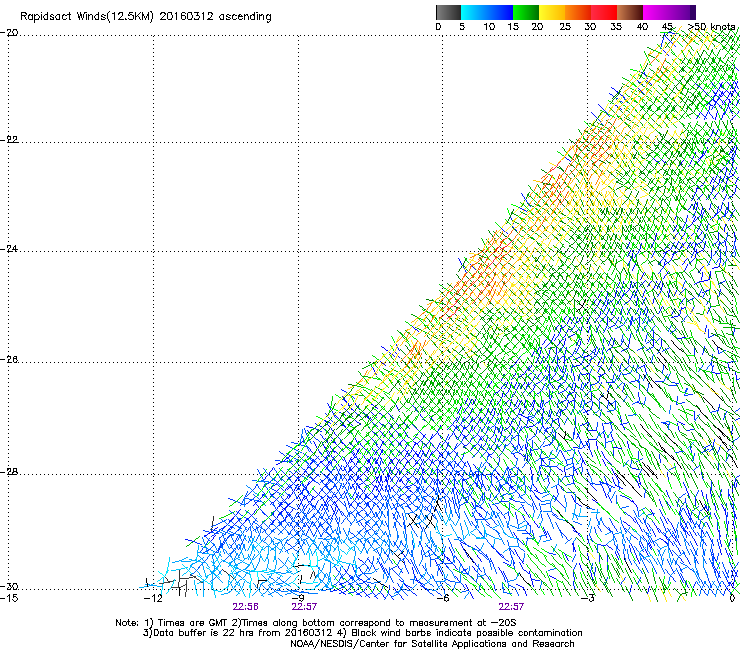Click the gray 0-5 knots color band
The height and width of the screenshot is (650, 740).
pyautogui.click(x=448, y=12)
